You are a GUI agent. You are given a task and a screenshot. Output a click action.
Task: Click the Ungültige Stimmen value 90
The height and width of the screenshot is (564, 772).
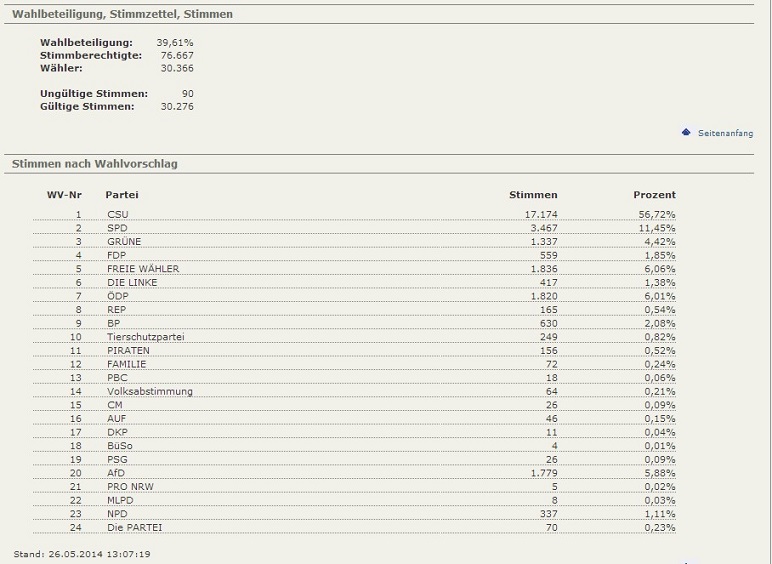(188, 94)
